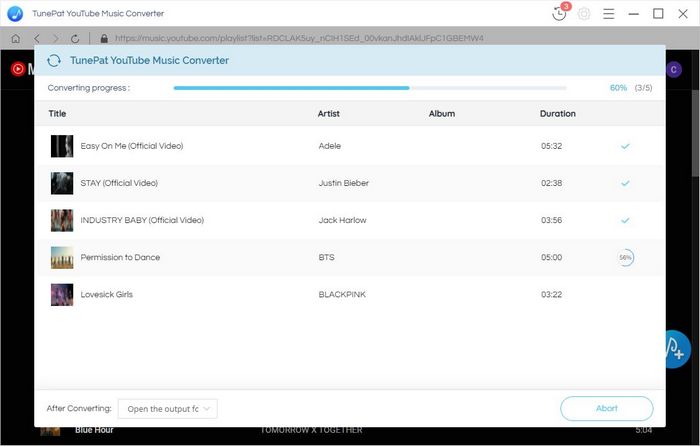
Task: Click the 02:38 duration value
Action: click(551, 183)
